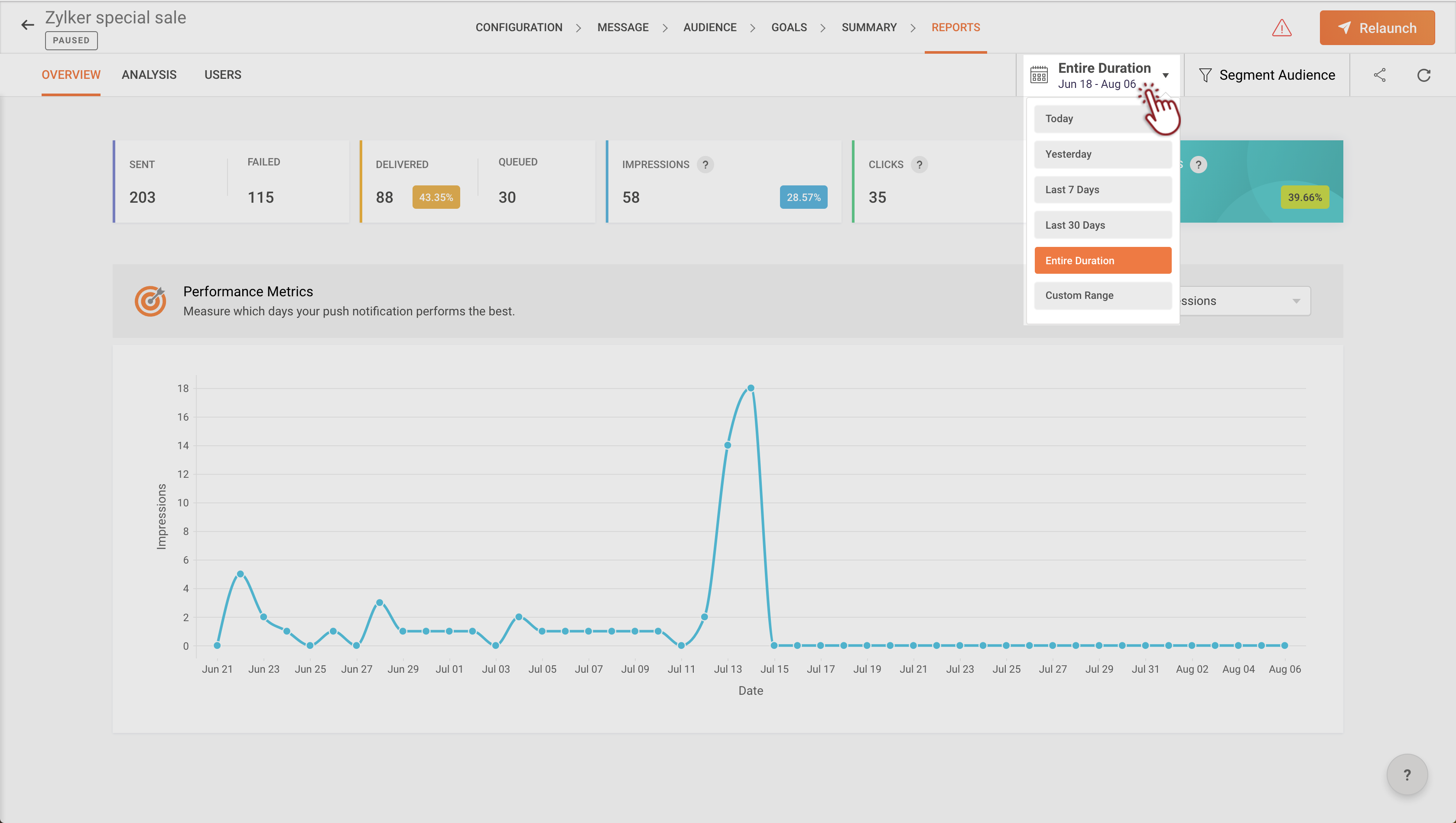Collapse the Entire Duration date dropdown
Screen dimensions: 1456x823
tap(1165, 75)
